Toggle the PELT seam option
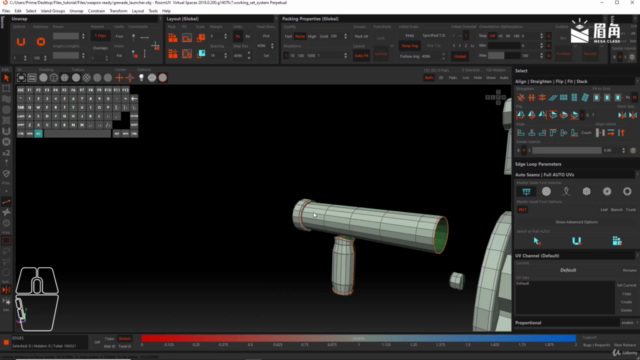Image resolution: width=640 pixels, height=360 pixels. (x=522, y=209)
